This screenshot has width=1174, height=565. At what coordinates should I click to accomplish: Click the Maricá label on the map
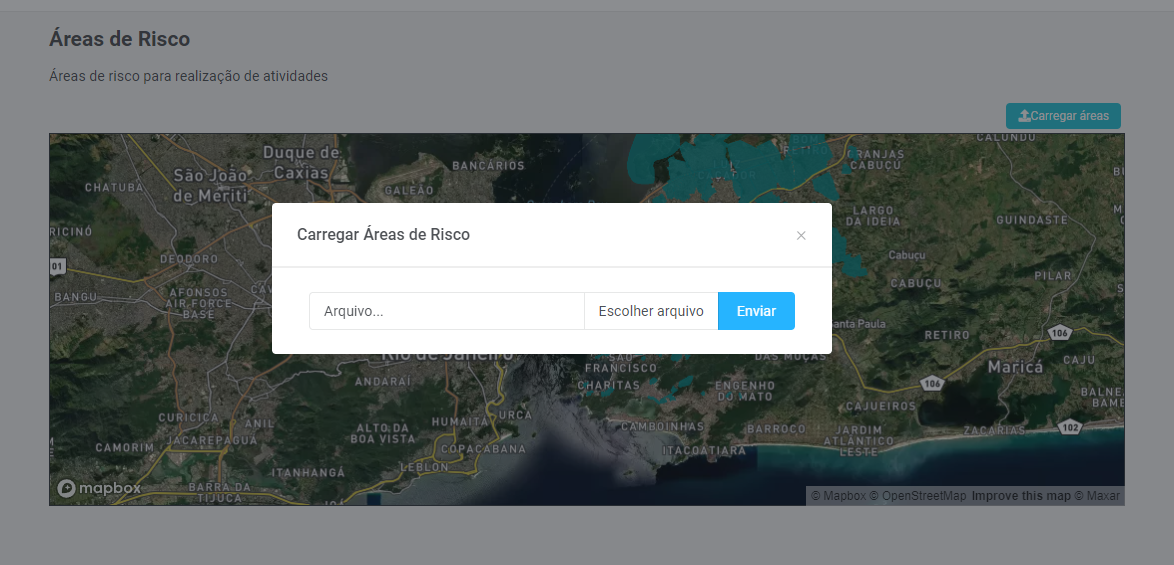coord(1015,367)
